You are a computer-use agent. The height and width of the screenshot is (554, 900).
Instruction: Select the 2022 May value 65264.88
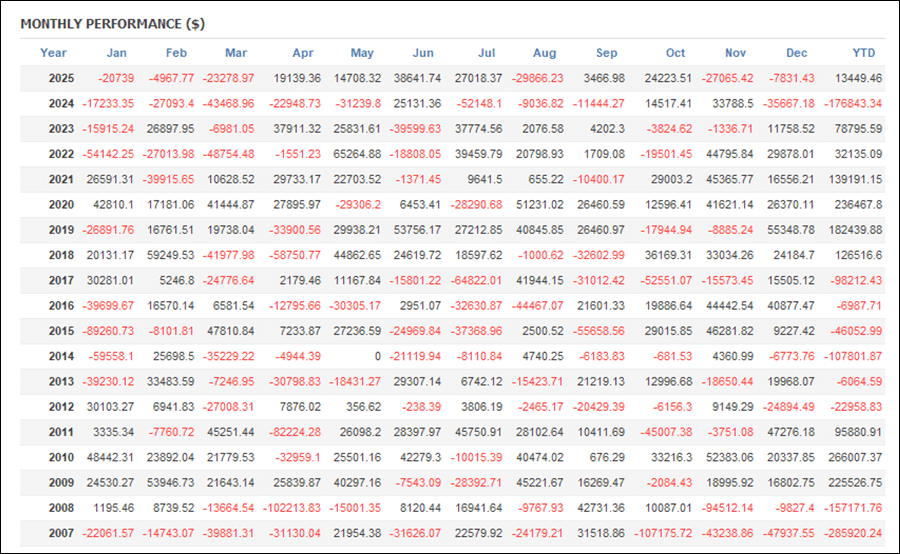(355, 154)
